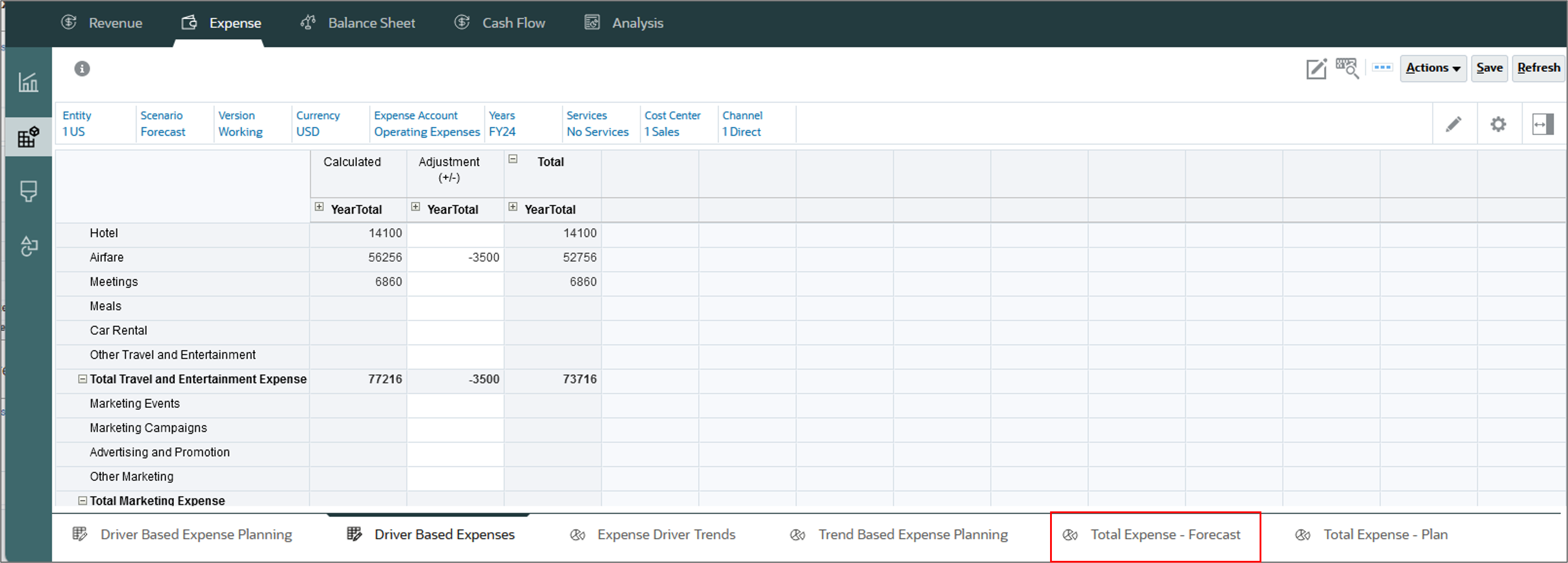Change the Scenario Forecast member

click(163, 123)
